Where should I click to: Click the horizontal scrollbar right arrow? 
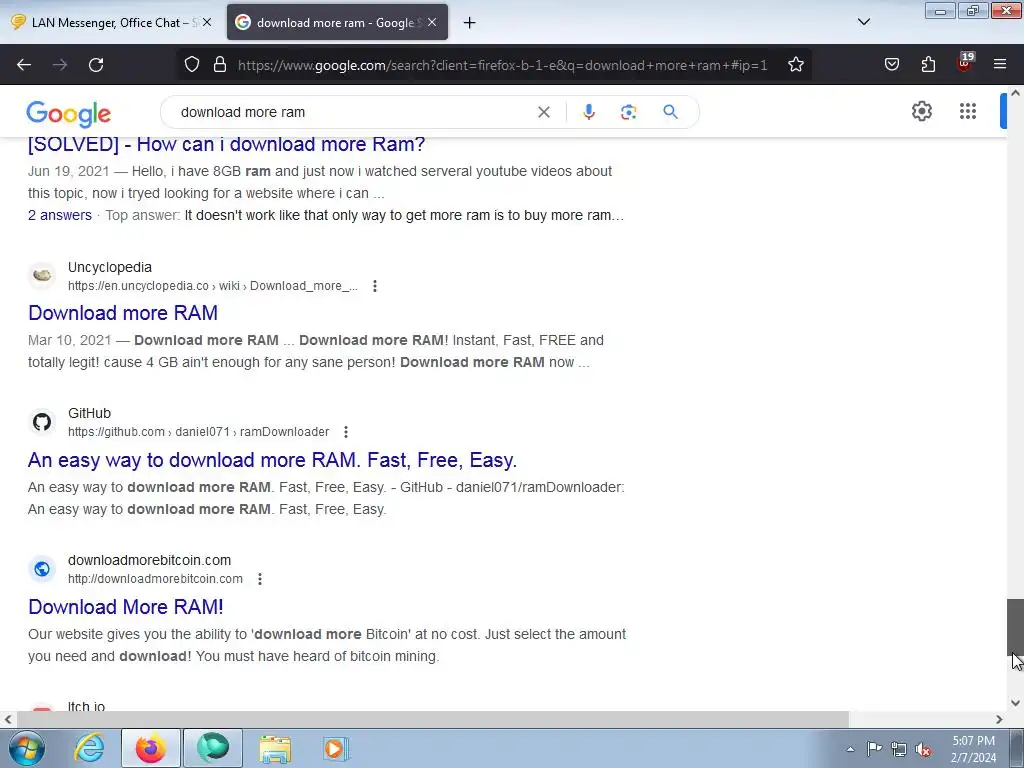pyautogui.click(x=999, y=719)
